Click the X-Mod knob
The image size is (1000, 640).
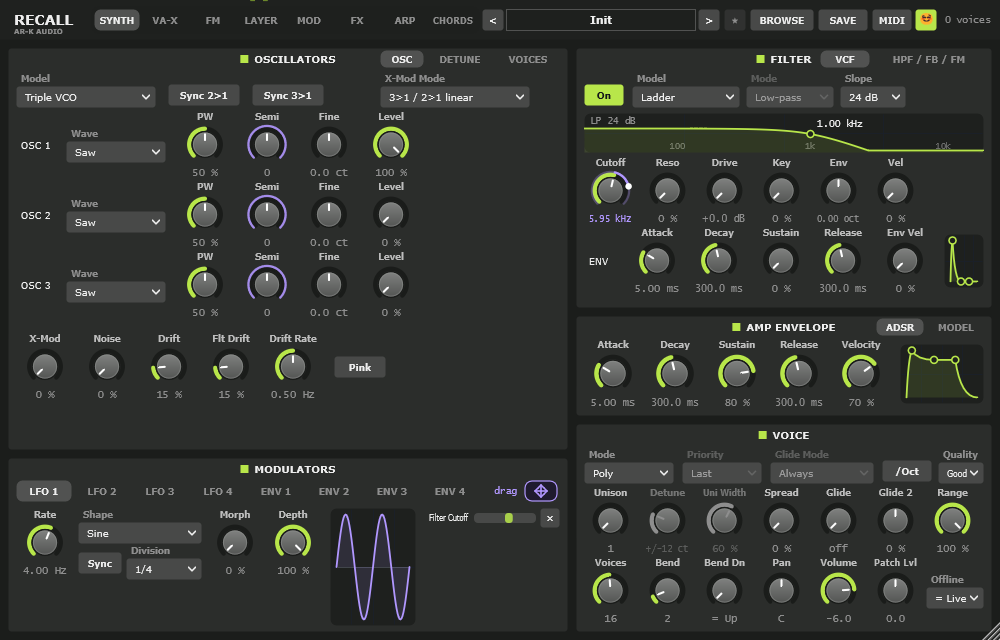pos(45,367)
